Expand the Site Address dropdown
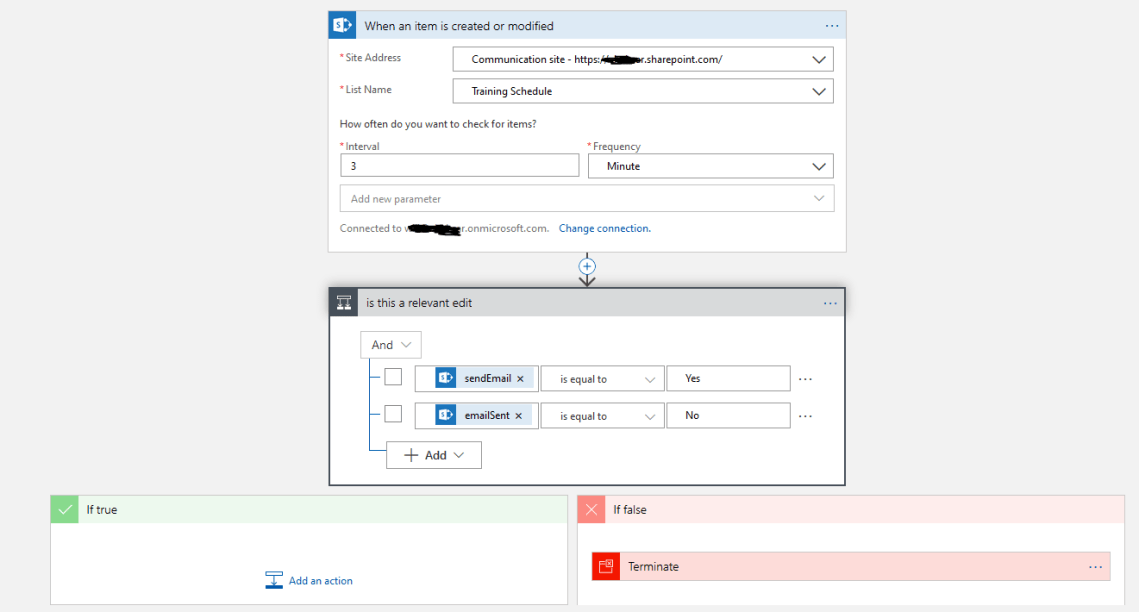The image size is (1139, 612). (819, 60)
